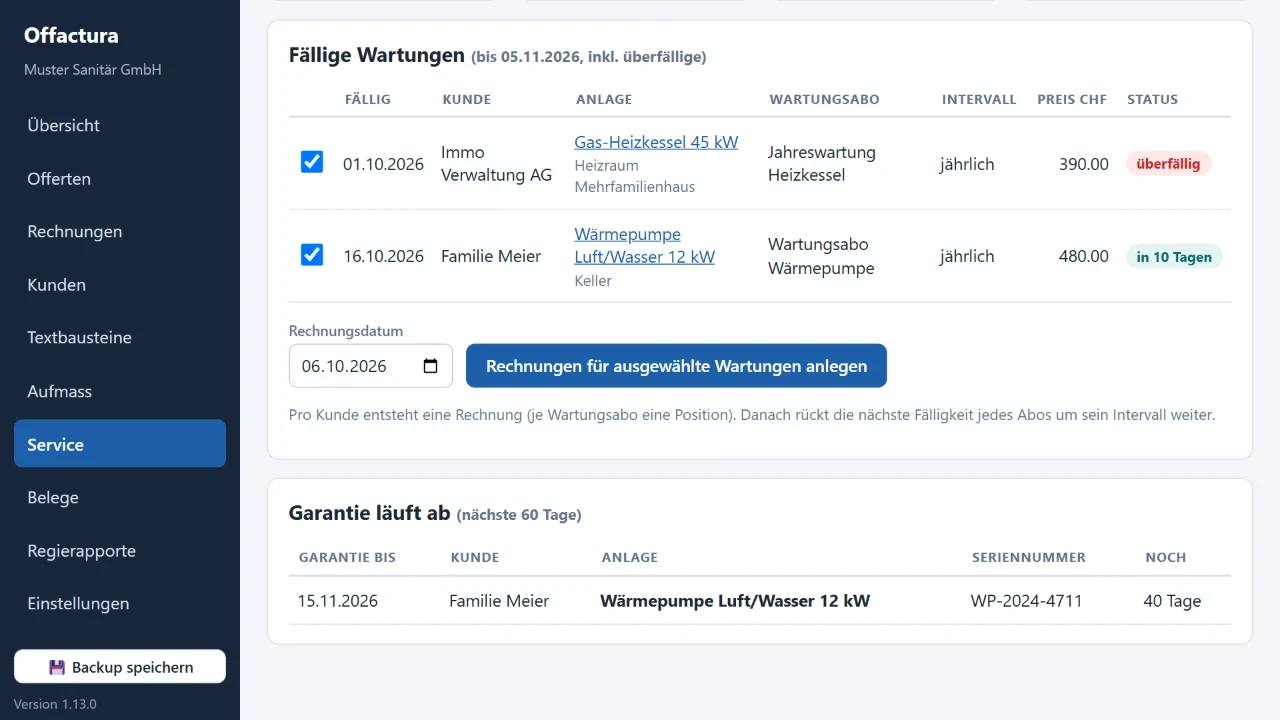Click Familie Meier in Fällige Wartungen table

491,256
